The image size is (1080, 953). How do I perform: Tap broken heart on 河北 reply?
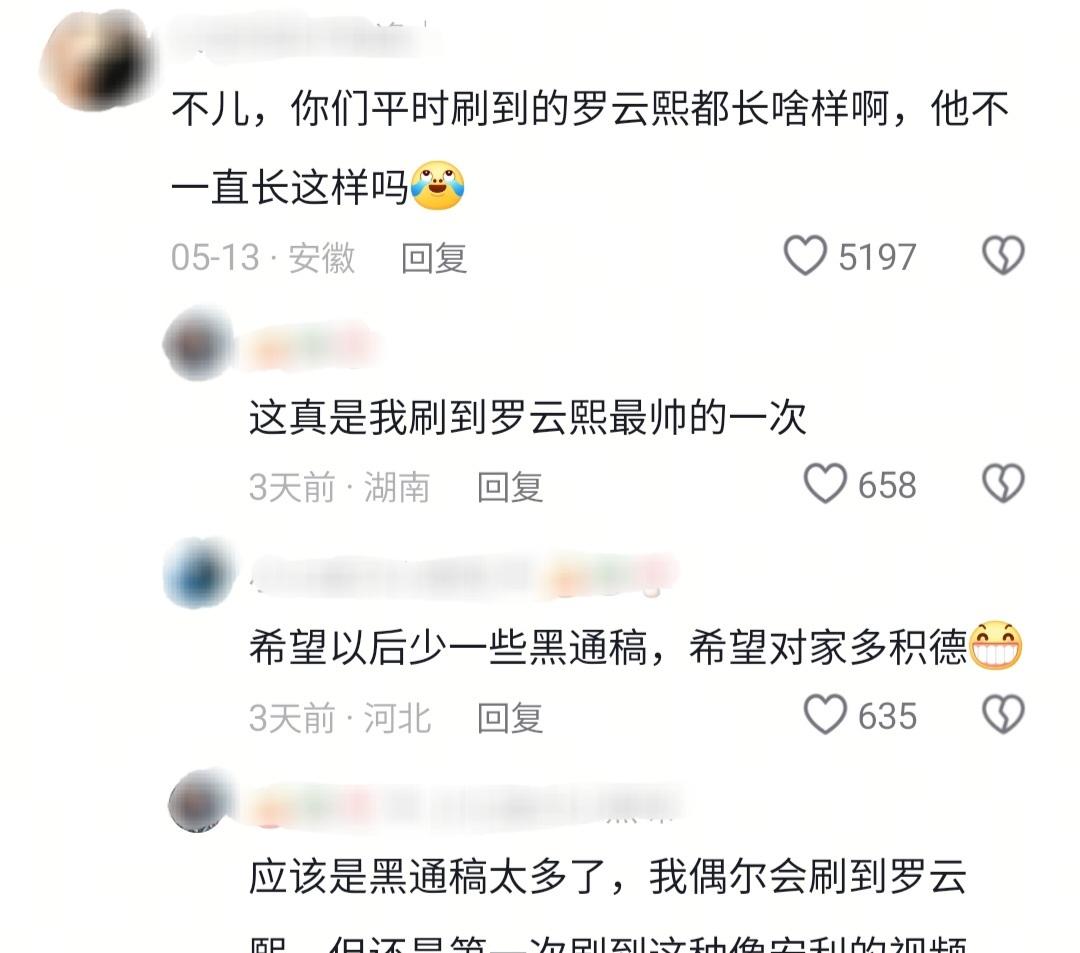tap(1003, 714)
